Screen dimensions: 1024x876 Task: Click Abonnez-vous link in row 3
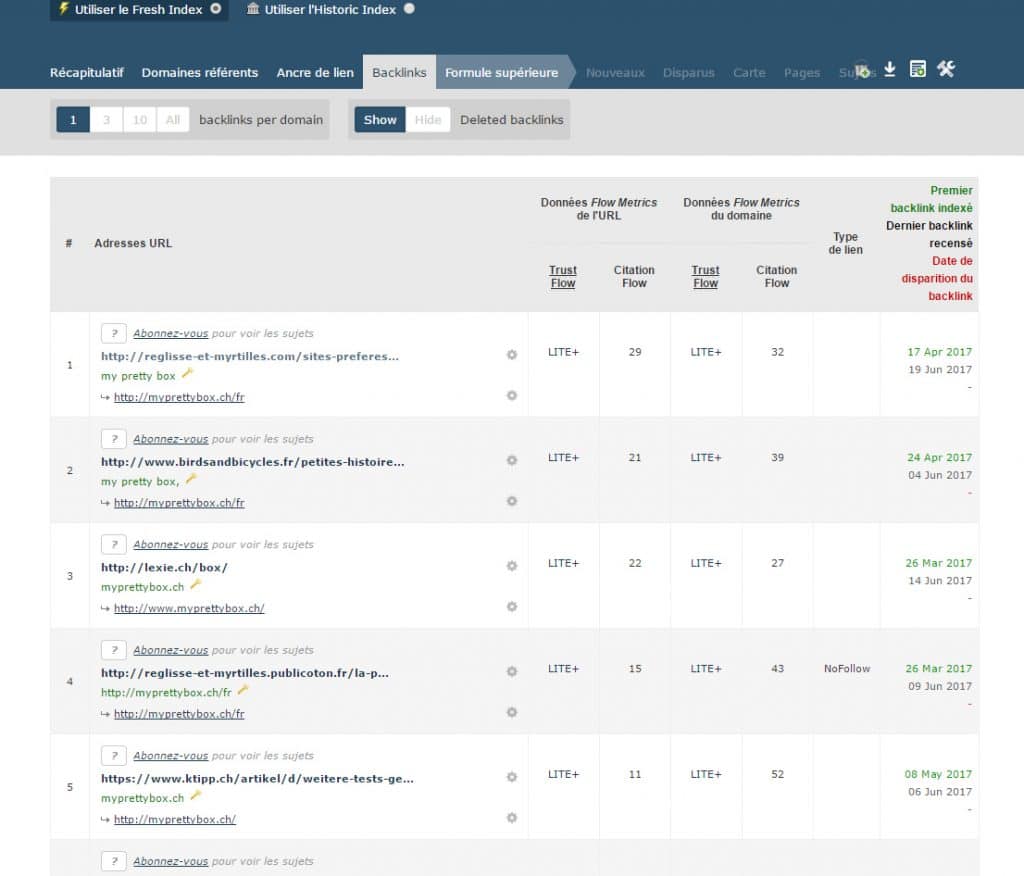(x=170, y=544)
